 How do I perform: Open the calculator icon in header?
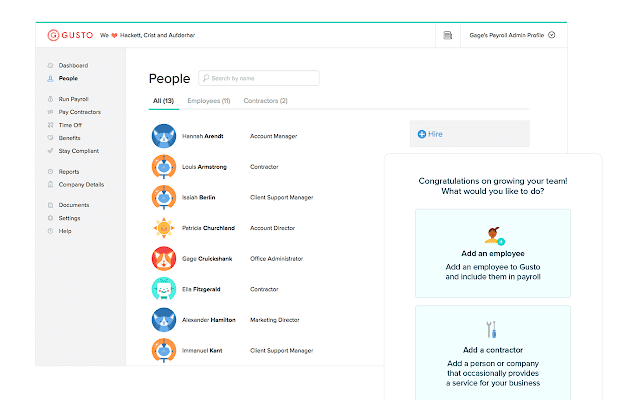447,35
